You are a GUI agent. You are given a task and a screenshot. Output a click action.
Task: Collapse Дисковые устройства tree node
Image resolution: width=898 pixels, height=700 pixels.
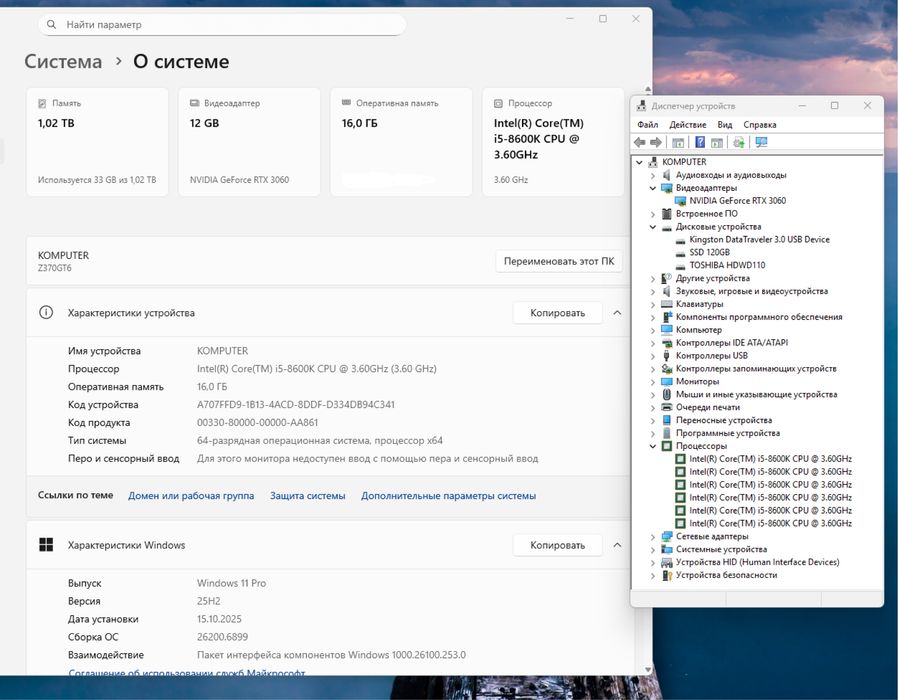point(653,227)
